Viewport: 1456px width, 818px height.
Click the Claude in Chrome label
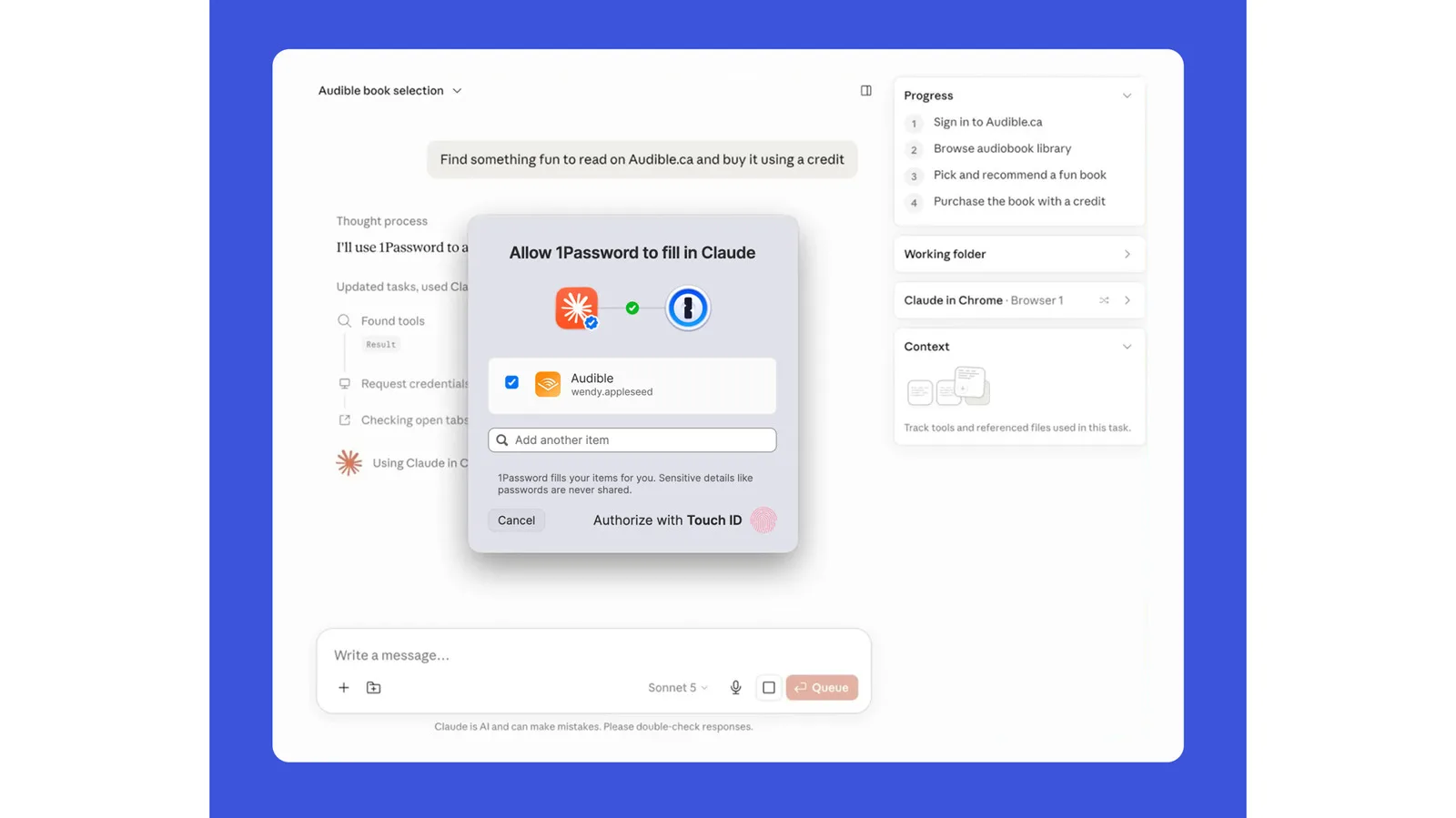pos(953,300)
